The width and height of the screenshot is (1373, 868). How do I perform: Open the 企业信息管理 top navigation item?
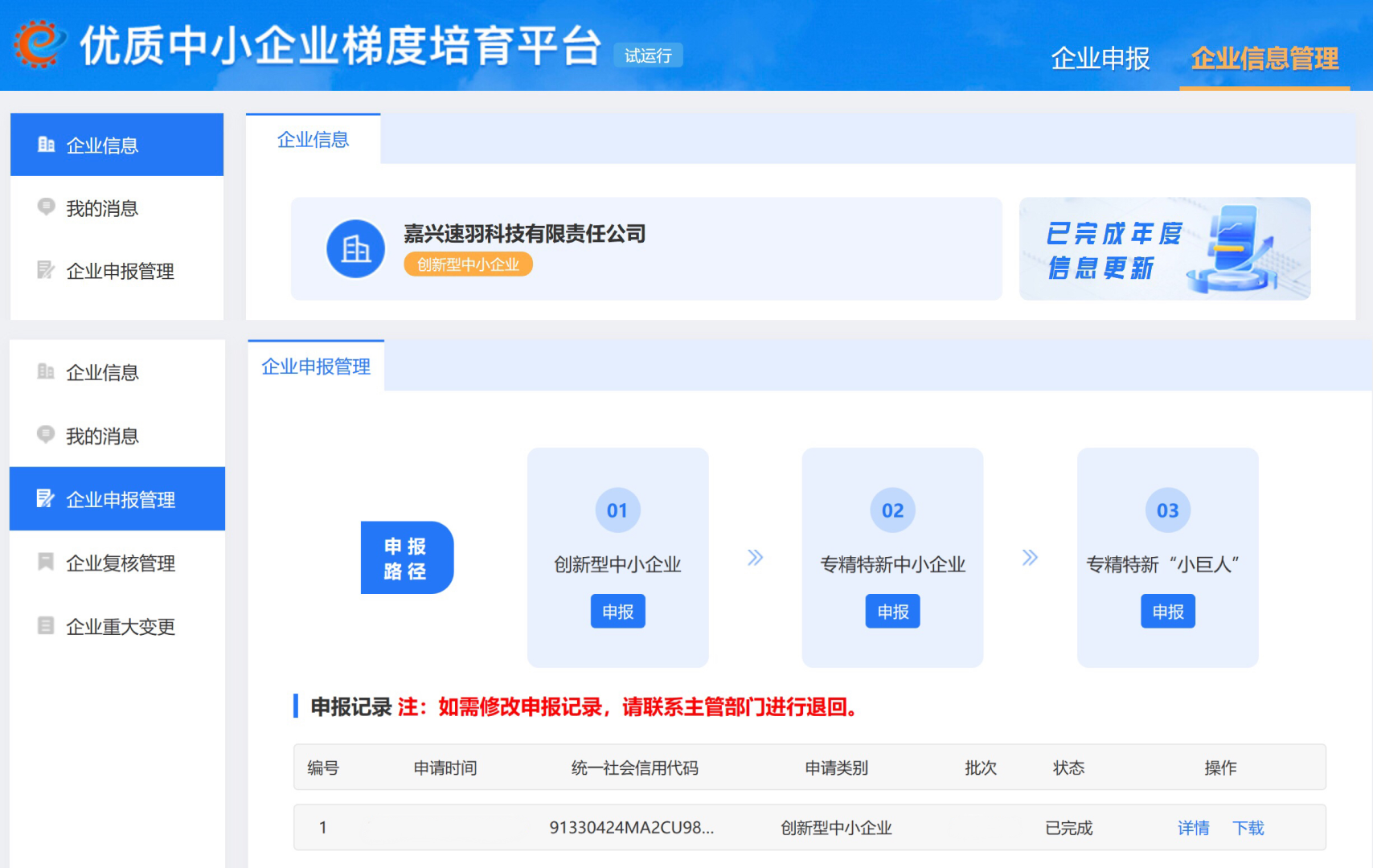click(1264, 59)
